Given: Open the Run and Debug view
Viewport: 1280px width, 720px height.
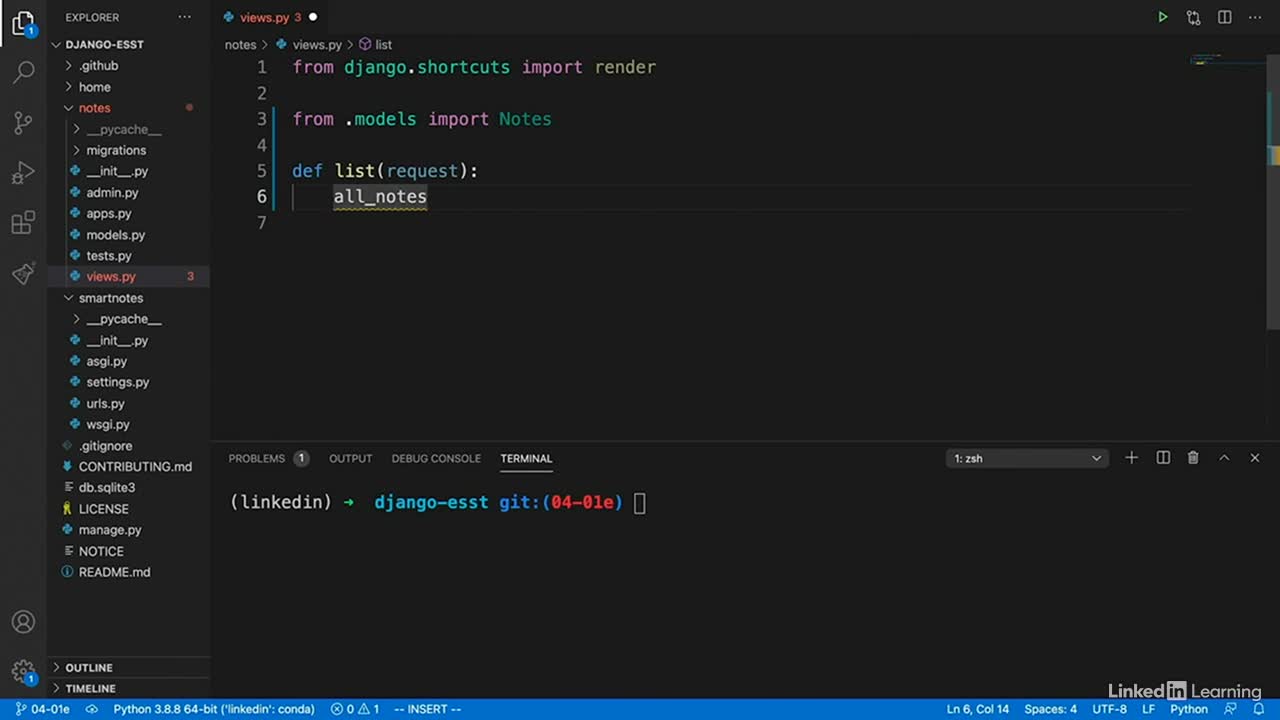Looking at the screenshot, I should (23, 173).
